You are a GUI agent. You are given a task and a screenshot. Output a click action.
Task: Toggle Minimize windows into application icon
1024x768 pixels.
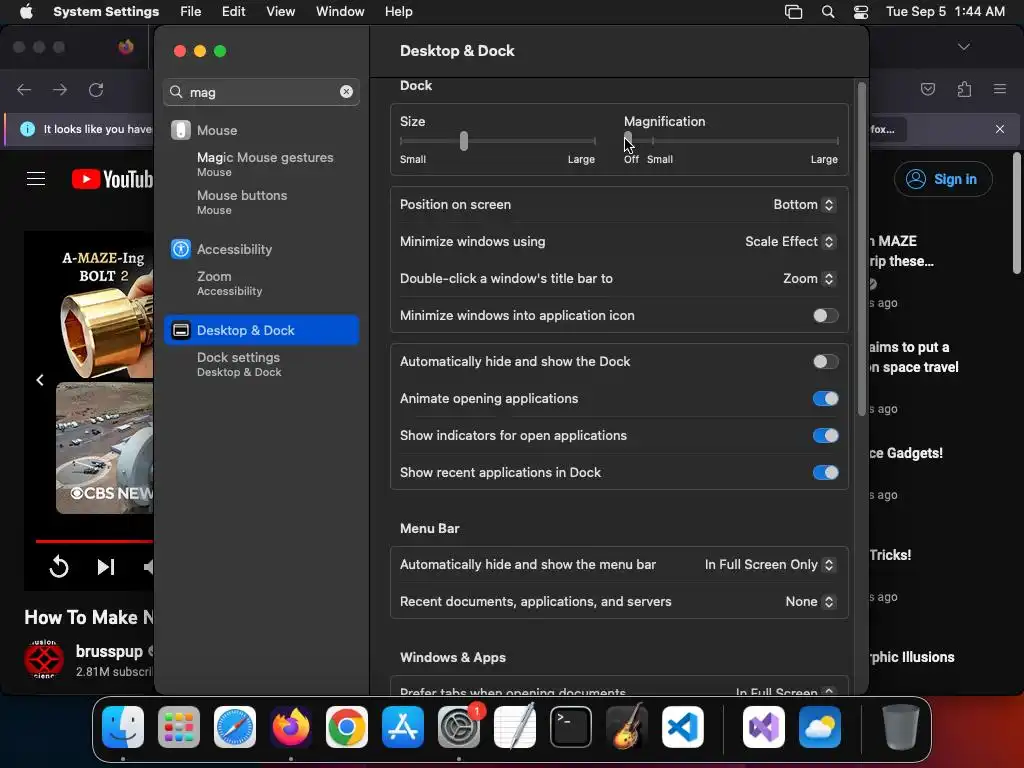pyautogui.click(x=825, y=316)
